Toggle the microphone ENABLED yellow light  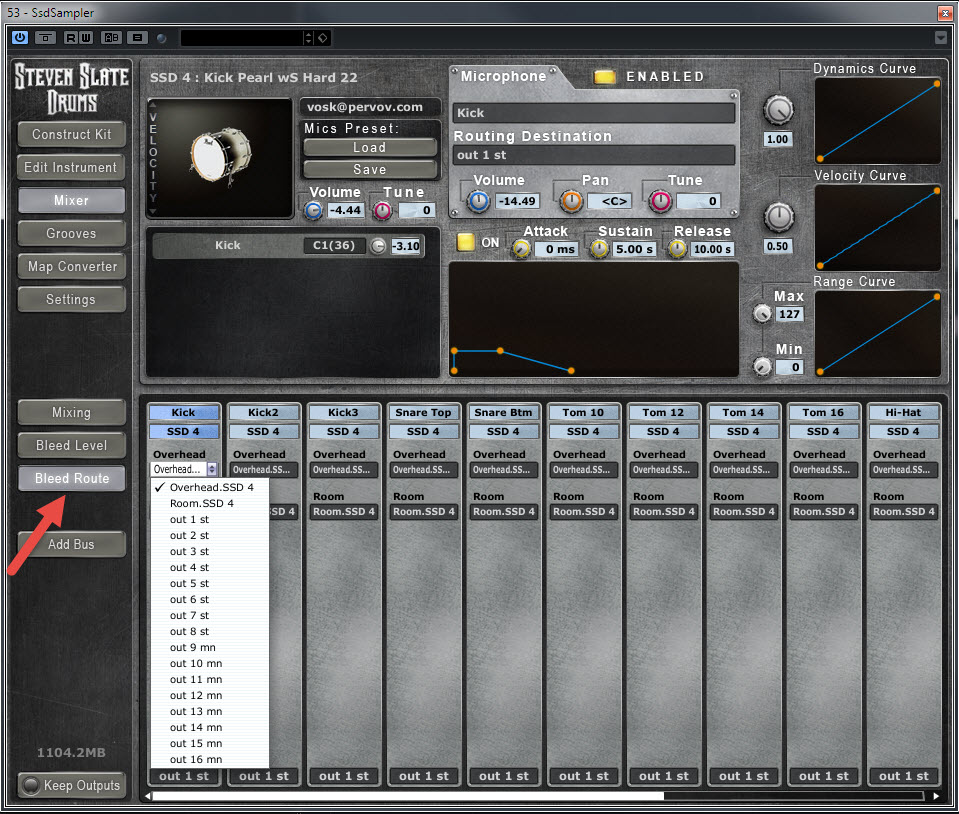(604, 77)
